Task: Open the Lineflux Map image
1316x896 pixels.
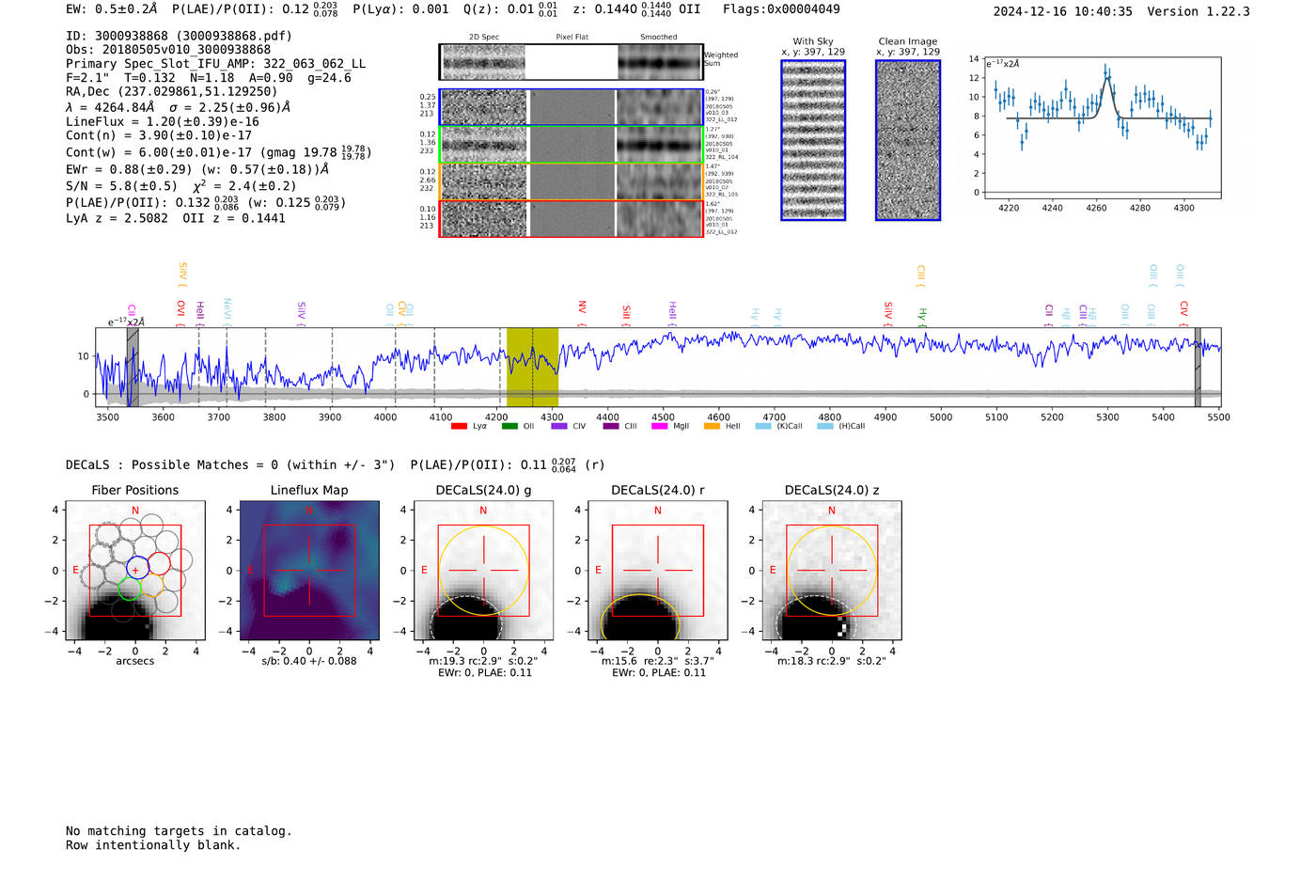Action: click(x=309, y=571)
